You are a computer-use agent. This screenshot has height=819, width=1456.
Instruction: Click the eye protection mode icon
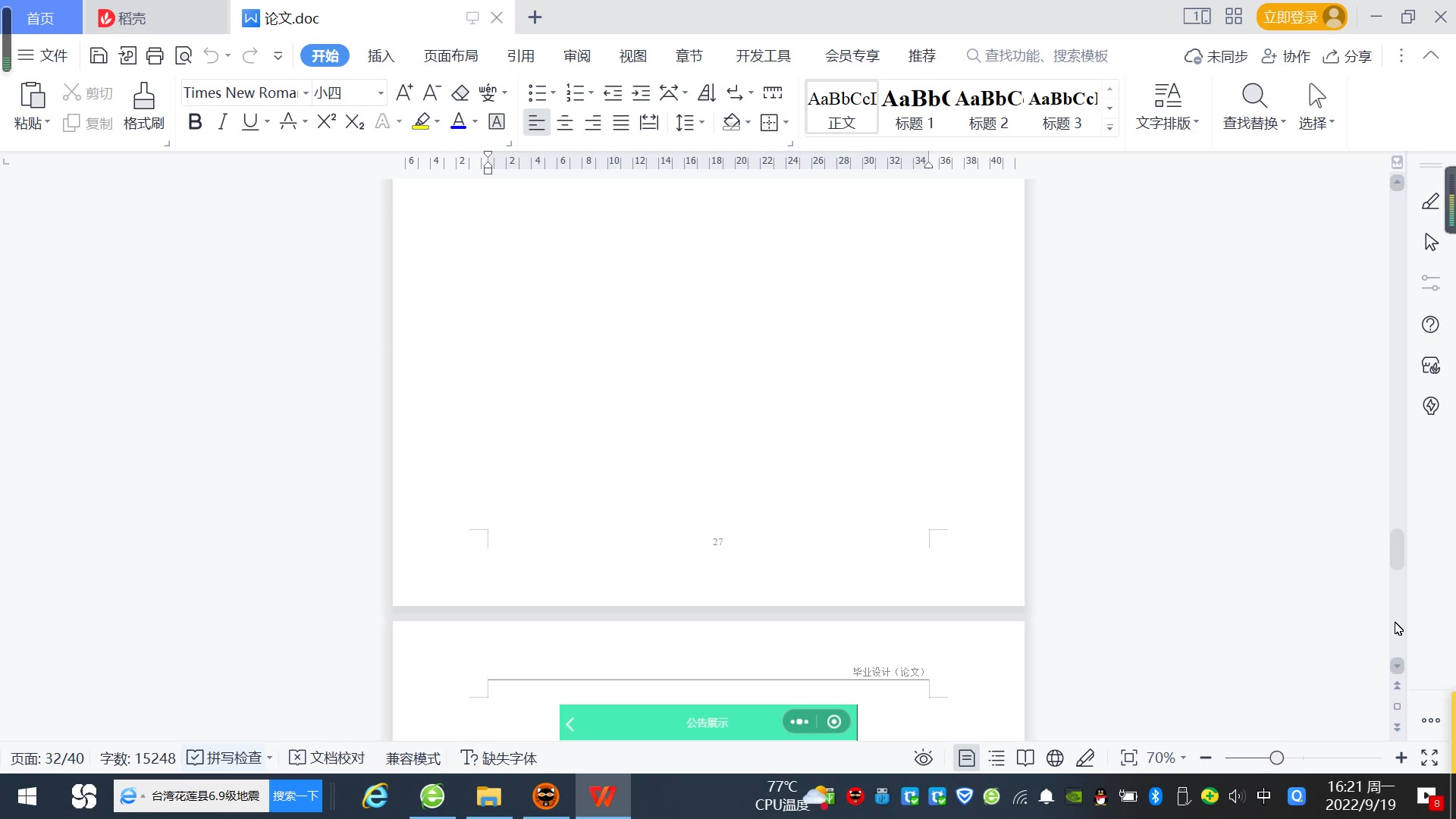point(923,758)
